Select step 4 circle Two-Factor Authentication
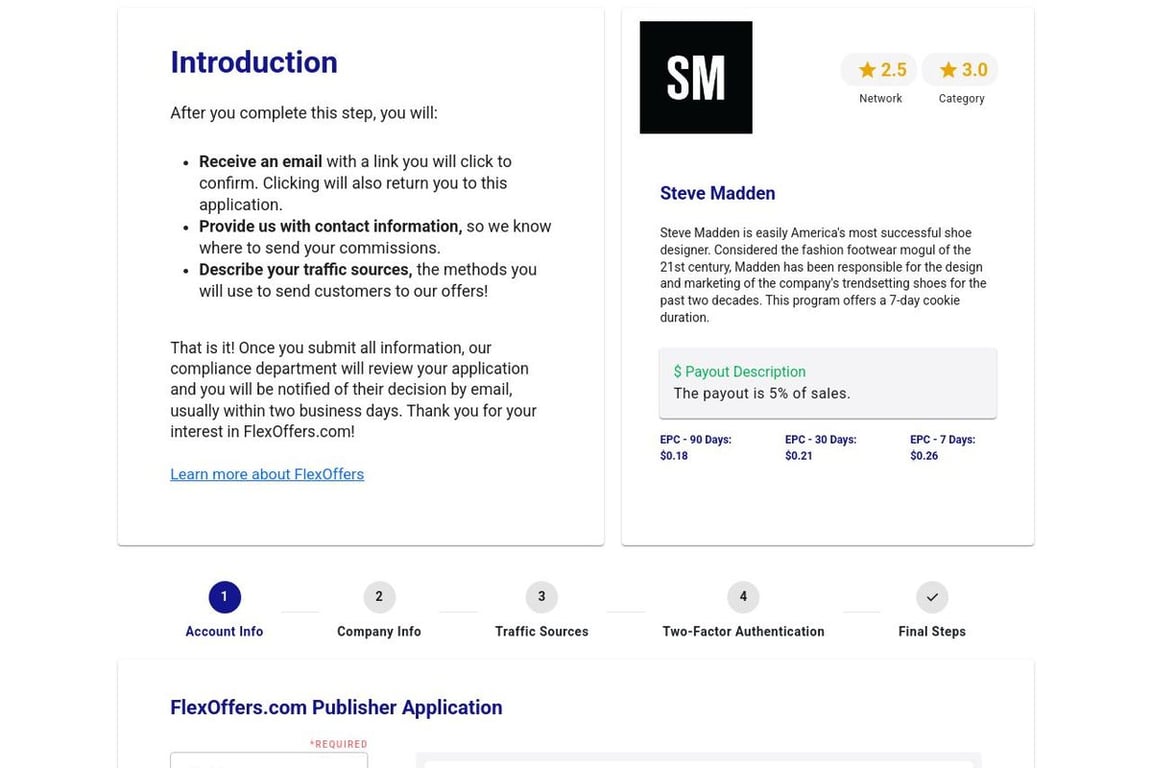The image size is (1152, 768). 744,597
